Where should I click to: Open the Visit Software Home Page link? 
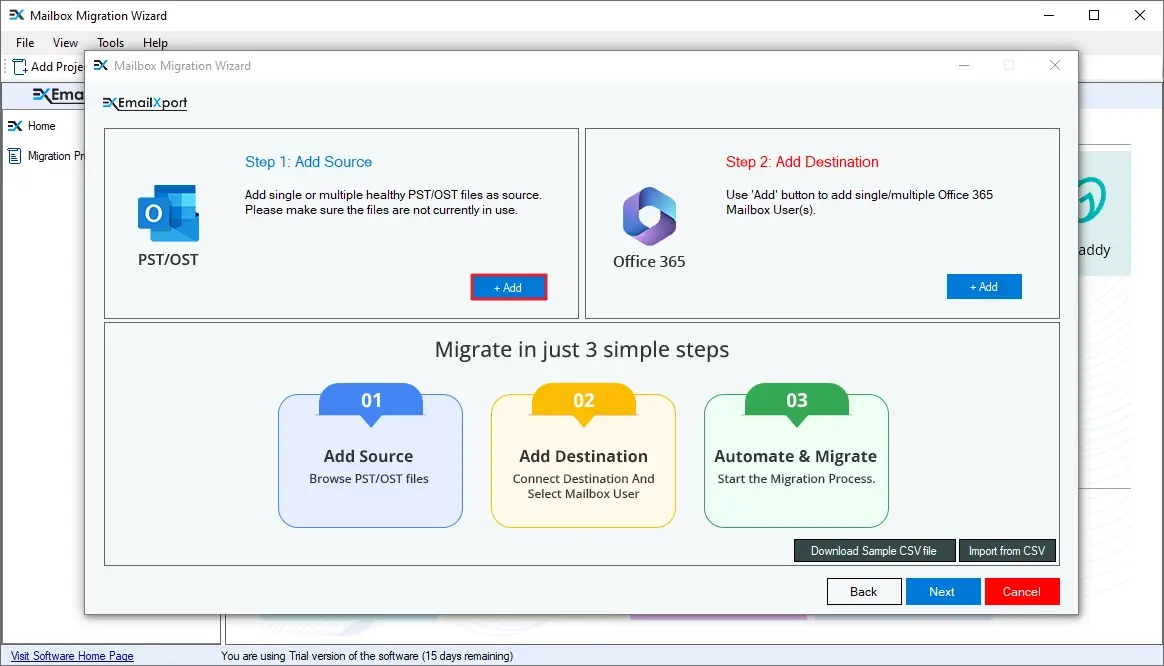point(72,656)
